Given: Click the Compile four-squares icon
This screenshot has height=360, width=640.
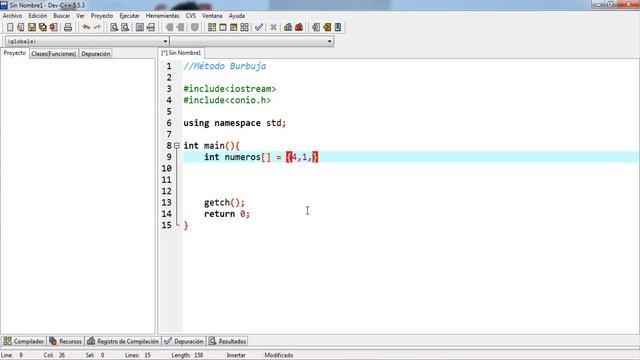Looking at the screenshot, I should click(212, 27).
